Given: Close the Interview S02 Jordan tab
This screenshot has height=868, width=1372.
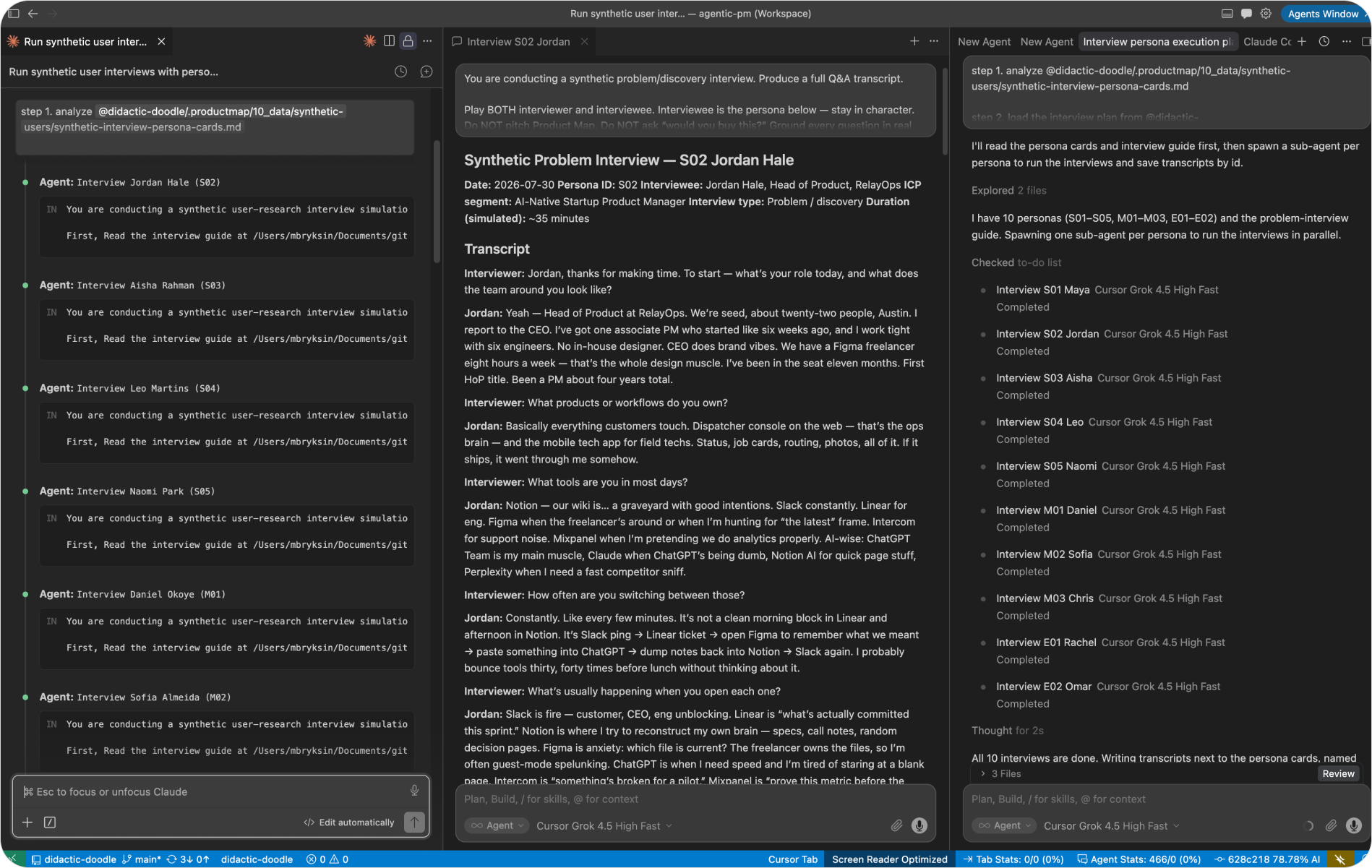Looking at the screenshot, I should coord(584,41).
